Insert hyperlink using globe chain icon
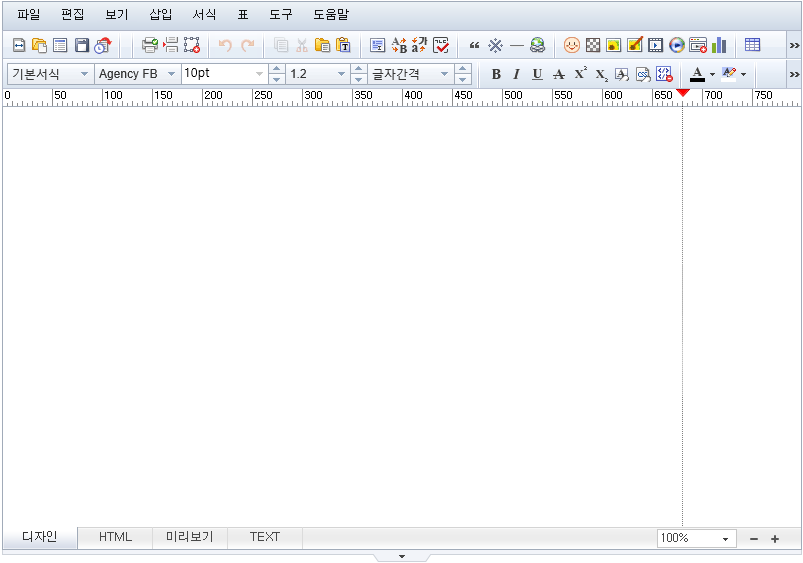Screen dimensions: 803x563 pyautogui.click(x=538, y=46)
